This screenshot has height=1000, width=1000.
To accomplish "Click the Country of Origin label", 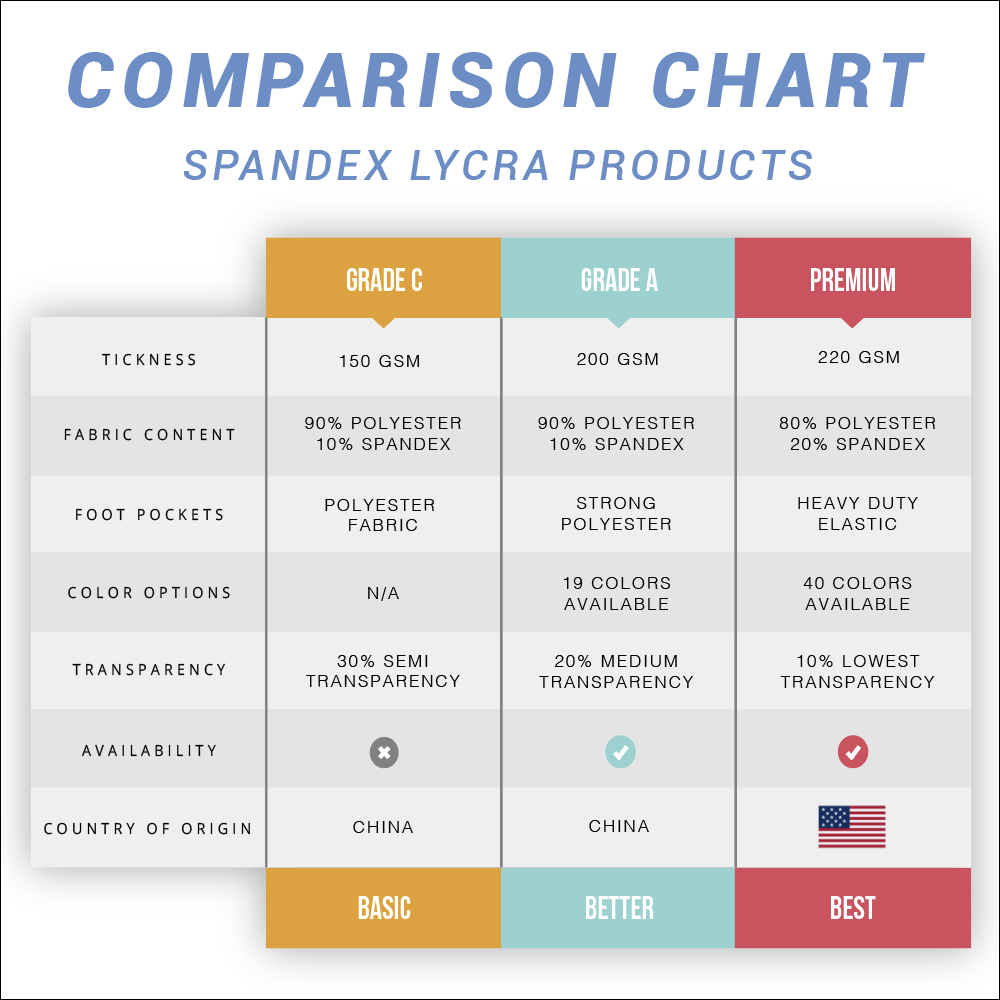I will click(x=149, y=829).
